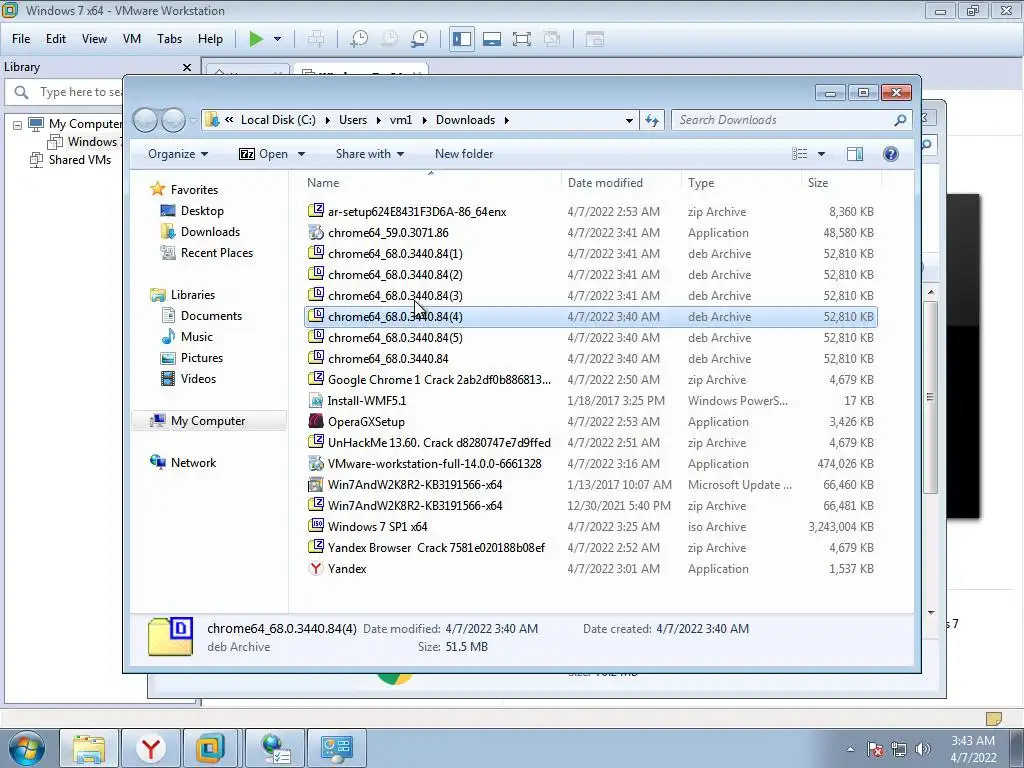Select Shared VMs in the library tree
1024x768 pixels.
tap(80, 160)
